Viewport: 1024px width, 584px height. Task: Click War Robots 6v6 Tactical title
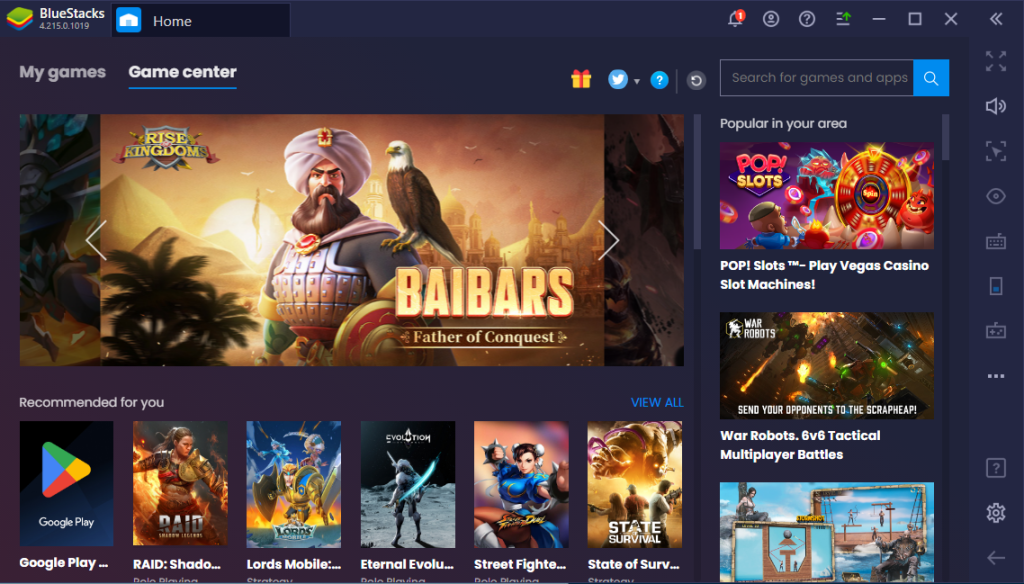(x=800, y=445)
